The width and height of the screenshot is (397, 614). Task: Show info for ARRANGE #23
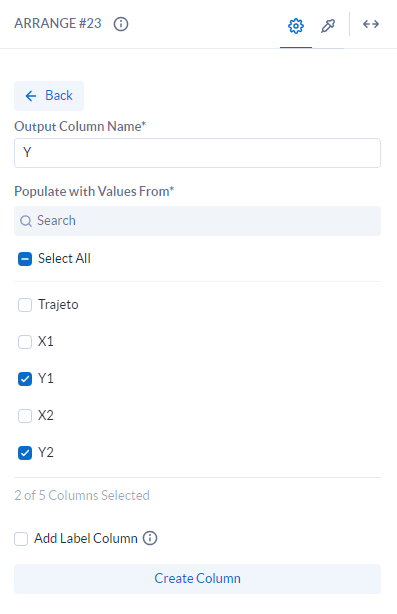coord(121,24)
